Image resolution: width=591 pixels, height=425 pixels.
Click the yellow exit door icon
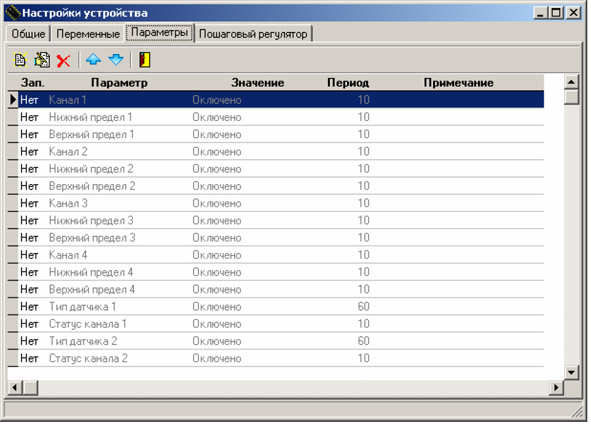click(145, 60)
